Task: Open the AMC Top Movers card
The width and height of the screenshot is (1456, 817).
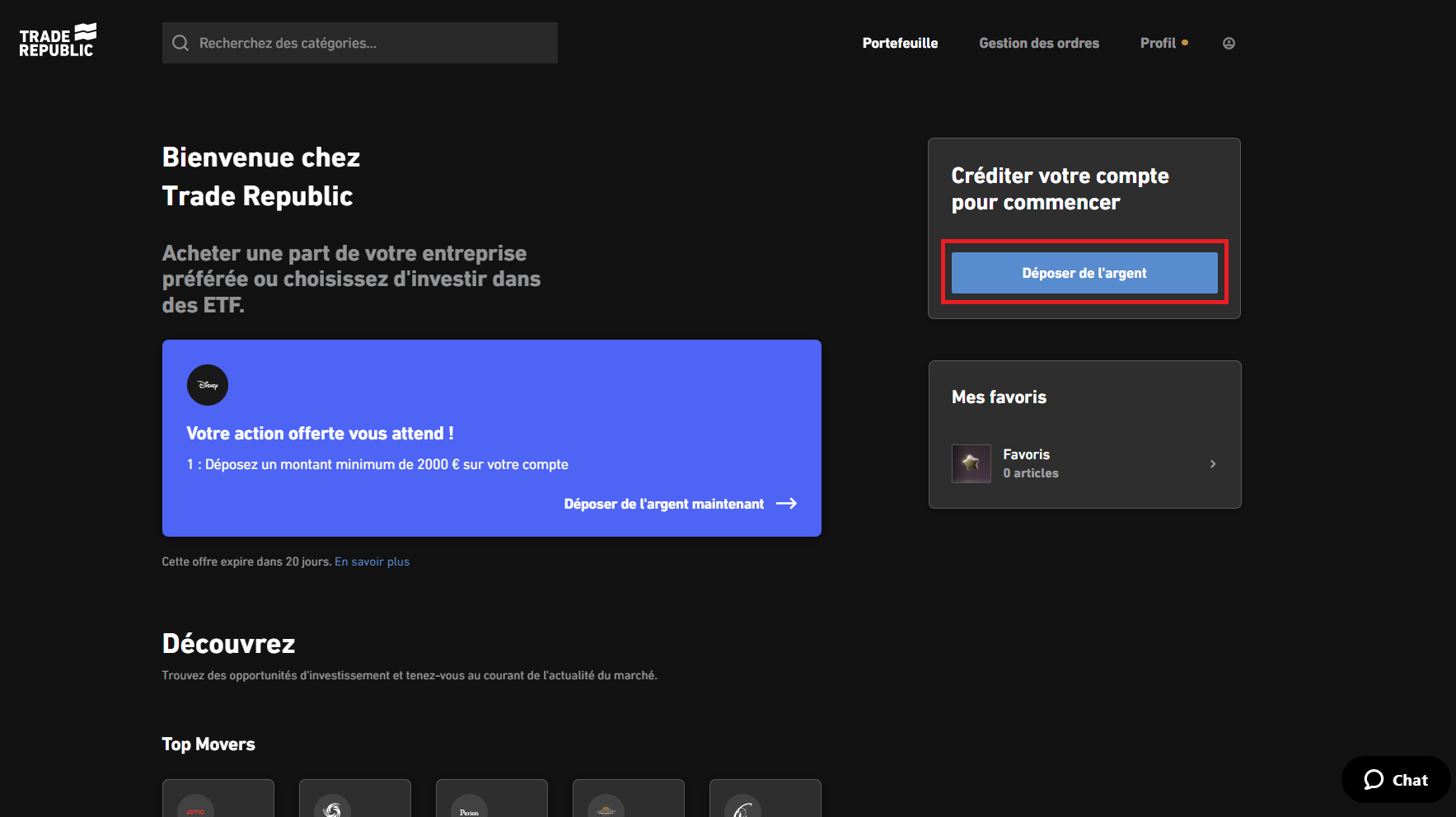Action: tap(218, 798)
